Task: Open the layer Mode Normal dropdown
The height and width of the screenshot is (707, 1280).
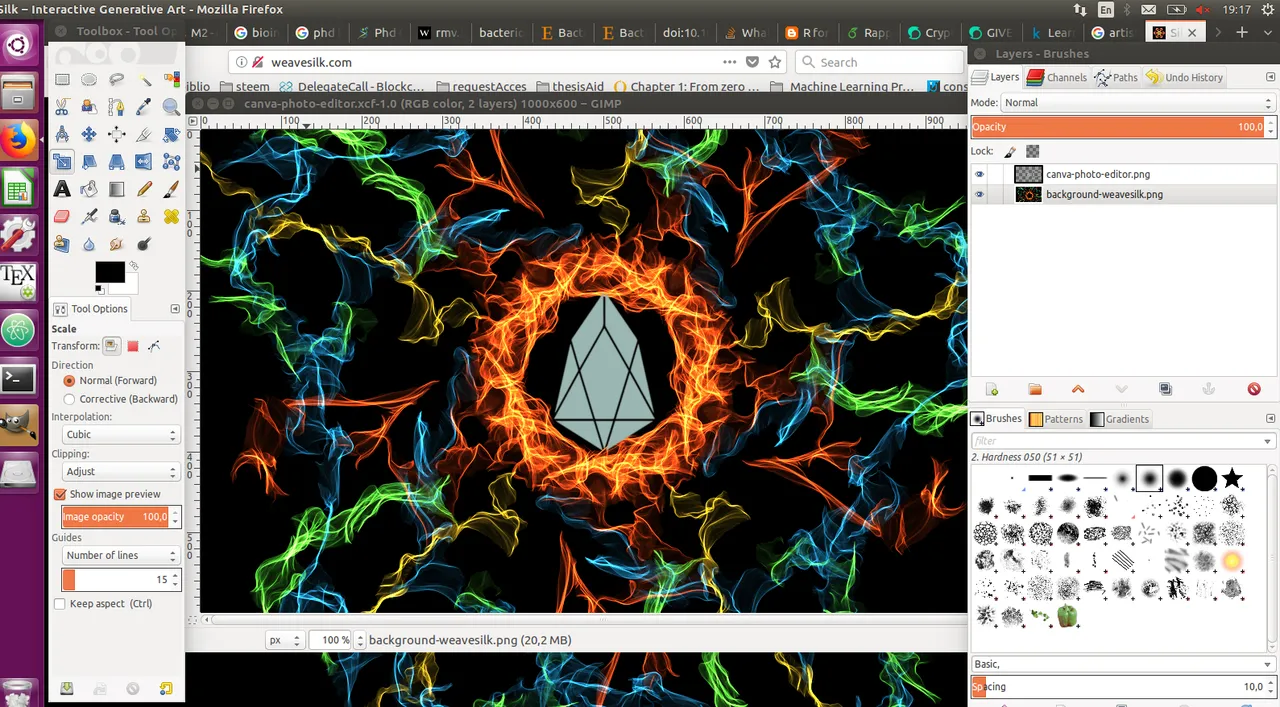Action: tap(1138, 103)
